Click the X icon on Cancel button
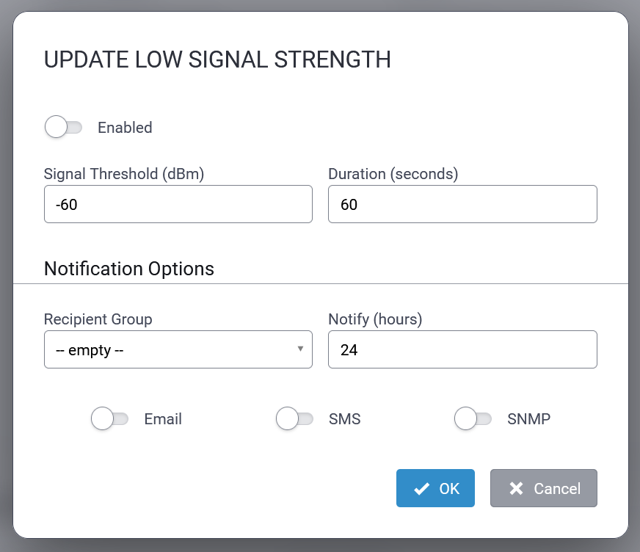 coord(516,489)
